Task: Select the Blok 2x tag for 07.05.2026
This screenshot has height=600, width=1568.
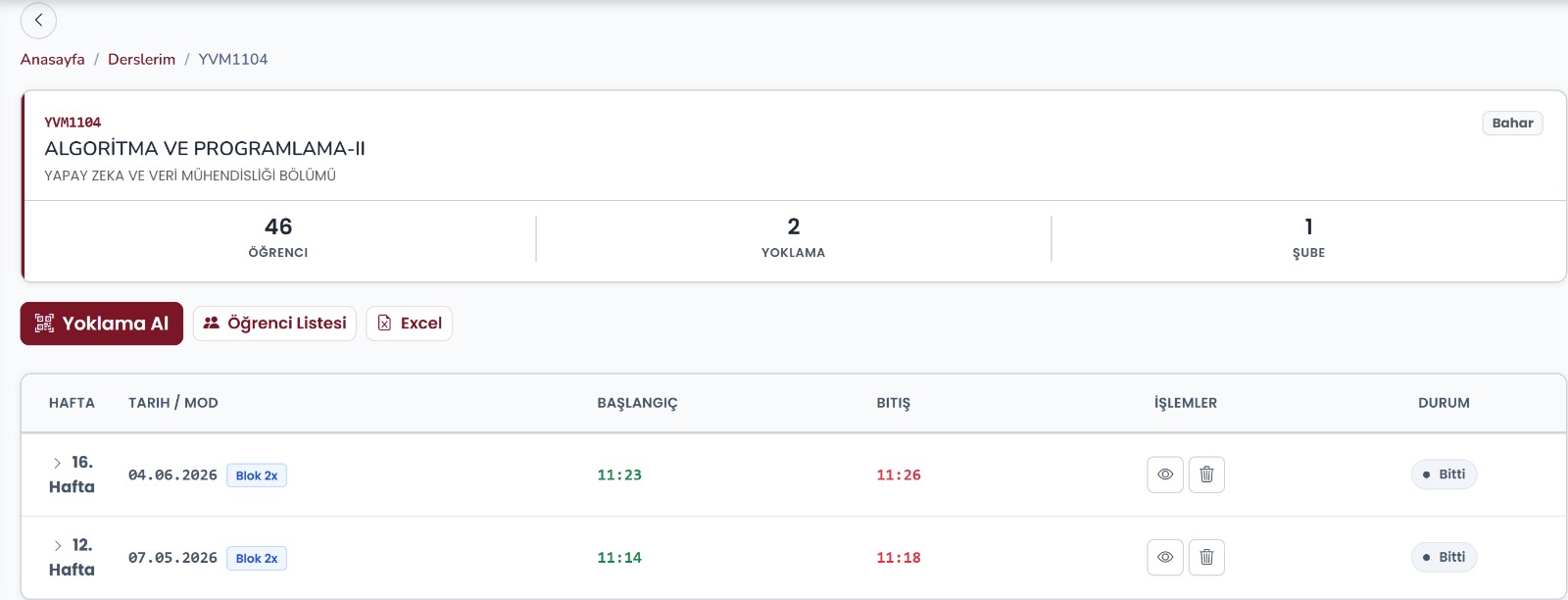Action: coord(257,558)
